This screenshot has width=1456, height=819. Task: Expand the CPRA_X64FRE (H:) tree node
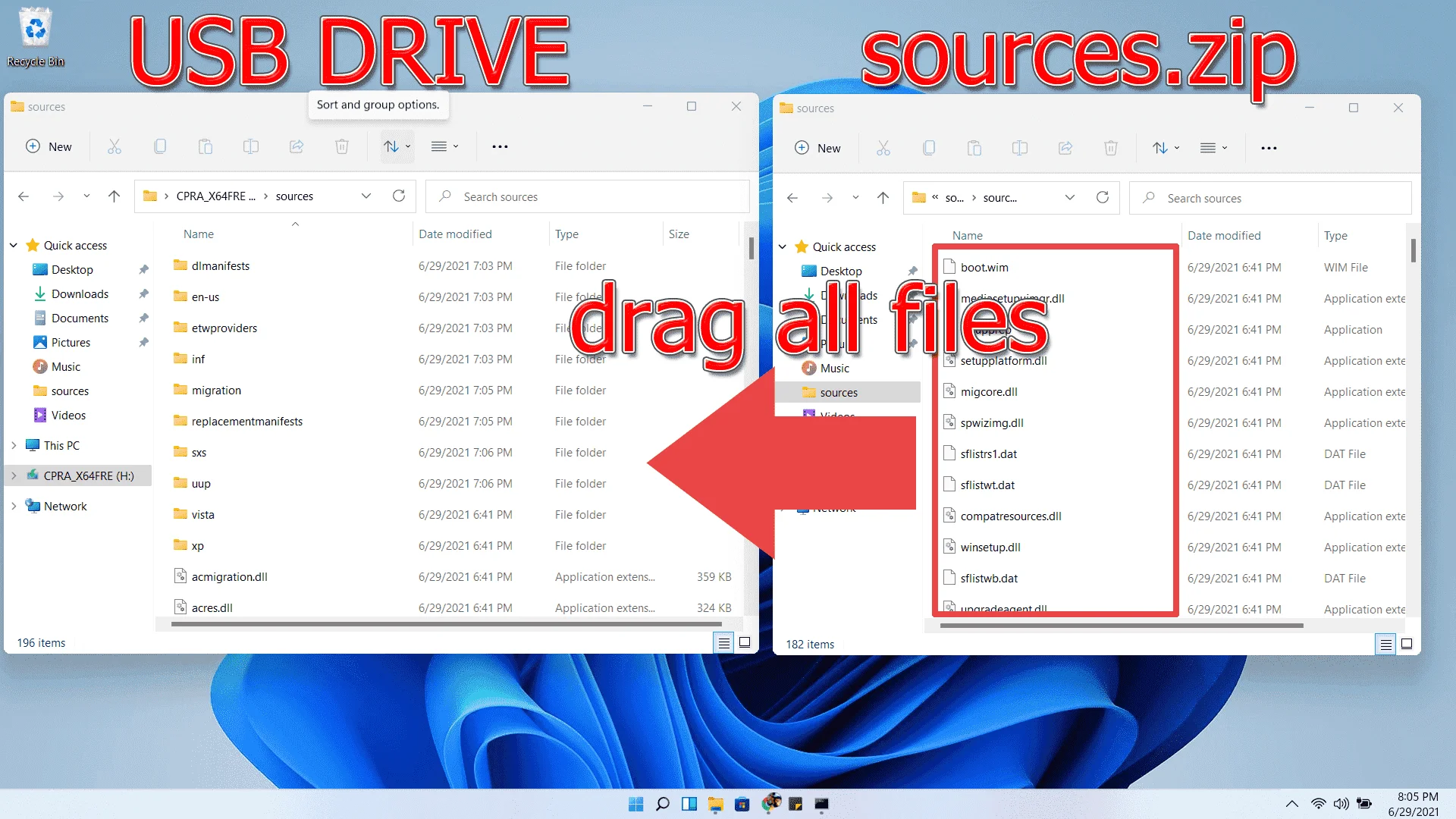14,476
